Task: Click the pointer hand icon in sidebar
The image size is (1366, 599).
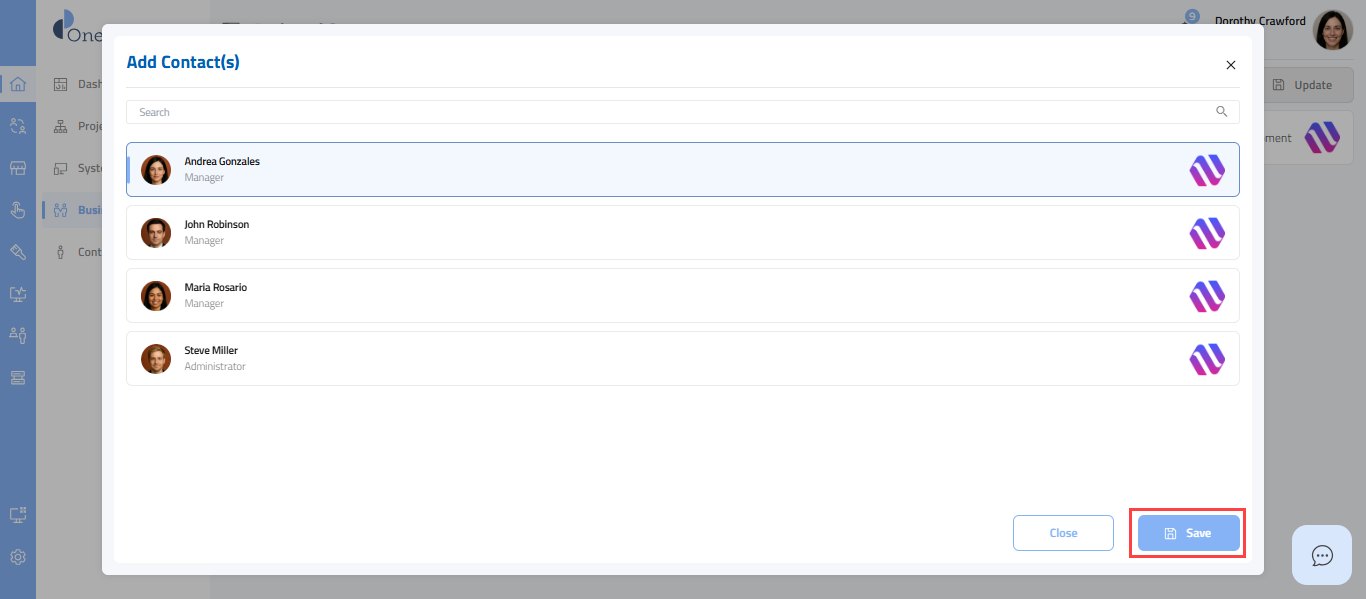Action: point(18,210)
